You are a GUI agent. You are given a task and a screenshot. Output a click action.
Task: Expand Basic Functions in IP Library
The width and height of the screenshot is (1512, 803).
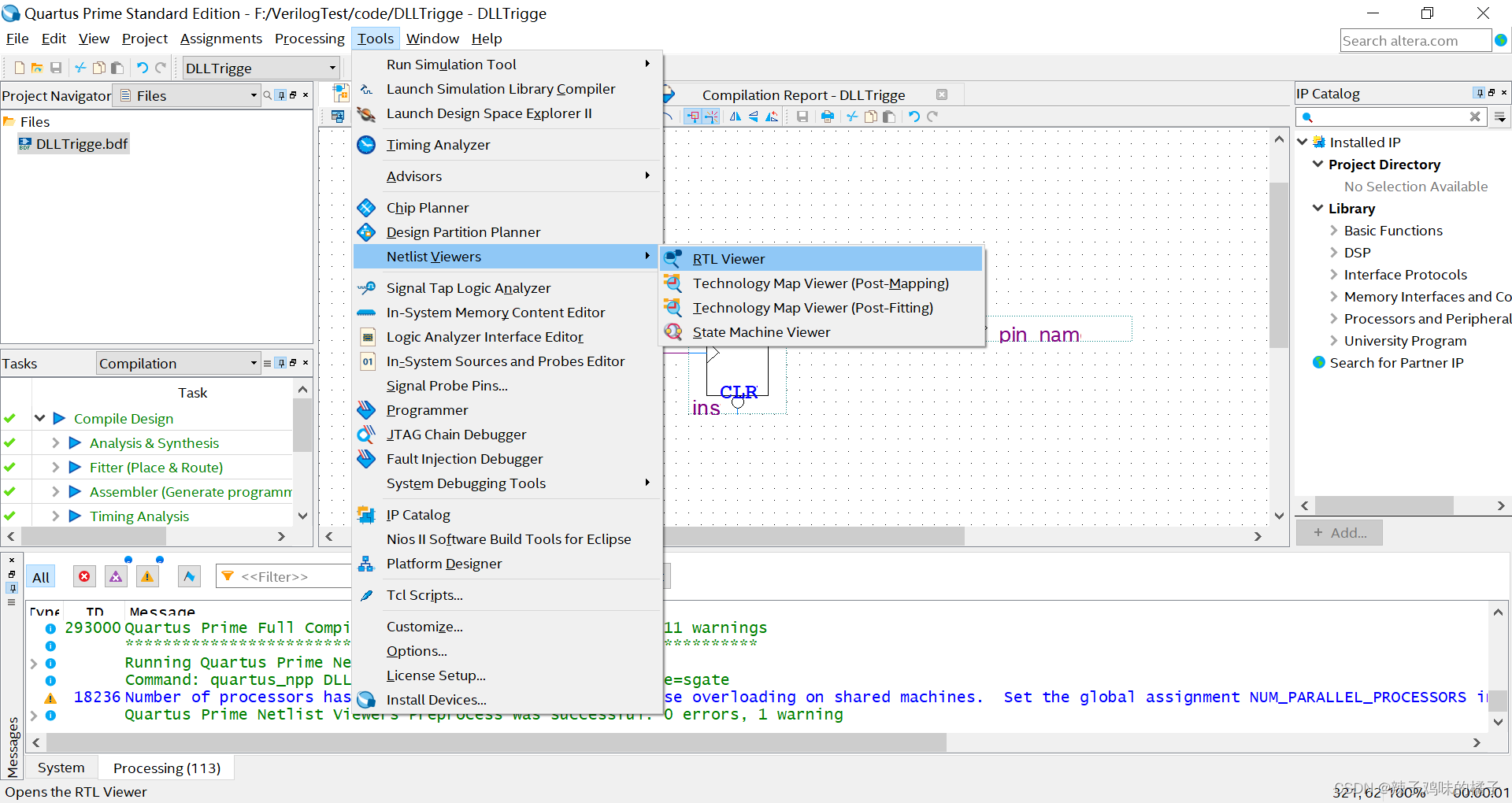pyautogui.click(x=1334, y=231)
